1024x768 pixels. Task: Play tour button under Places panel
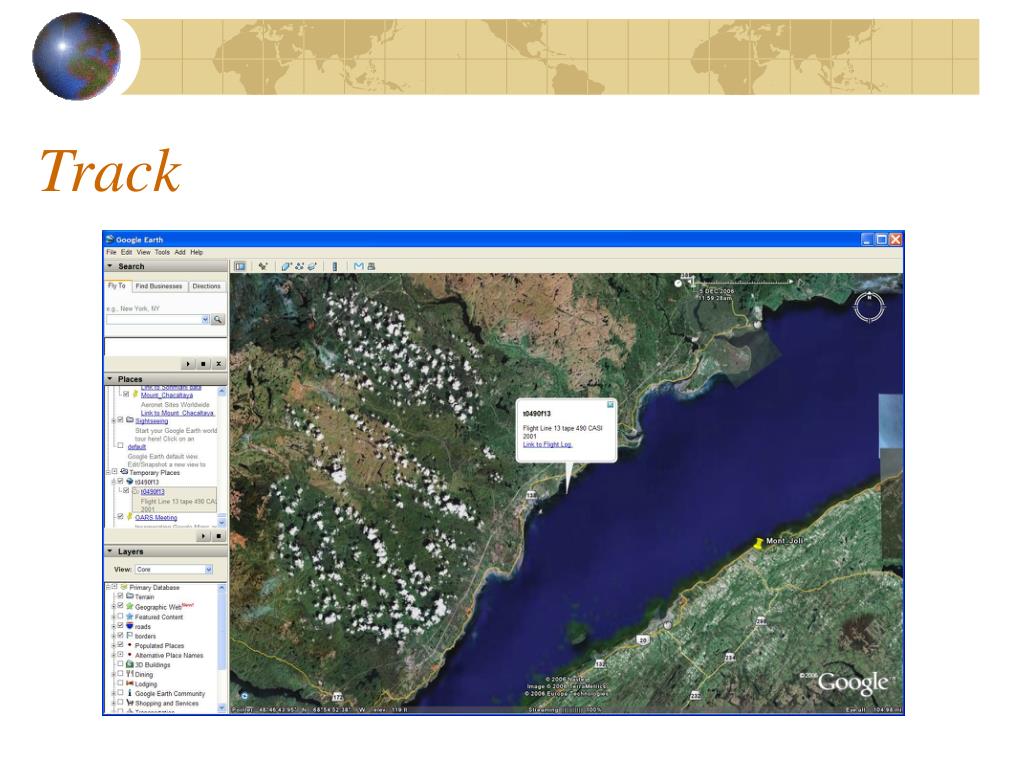(204, 536)
